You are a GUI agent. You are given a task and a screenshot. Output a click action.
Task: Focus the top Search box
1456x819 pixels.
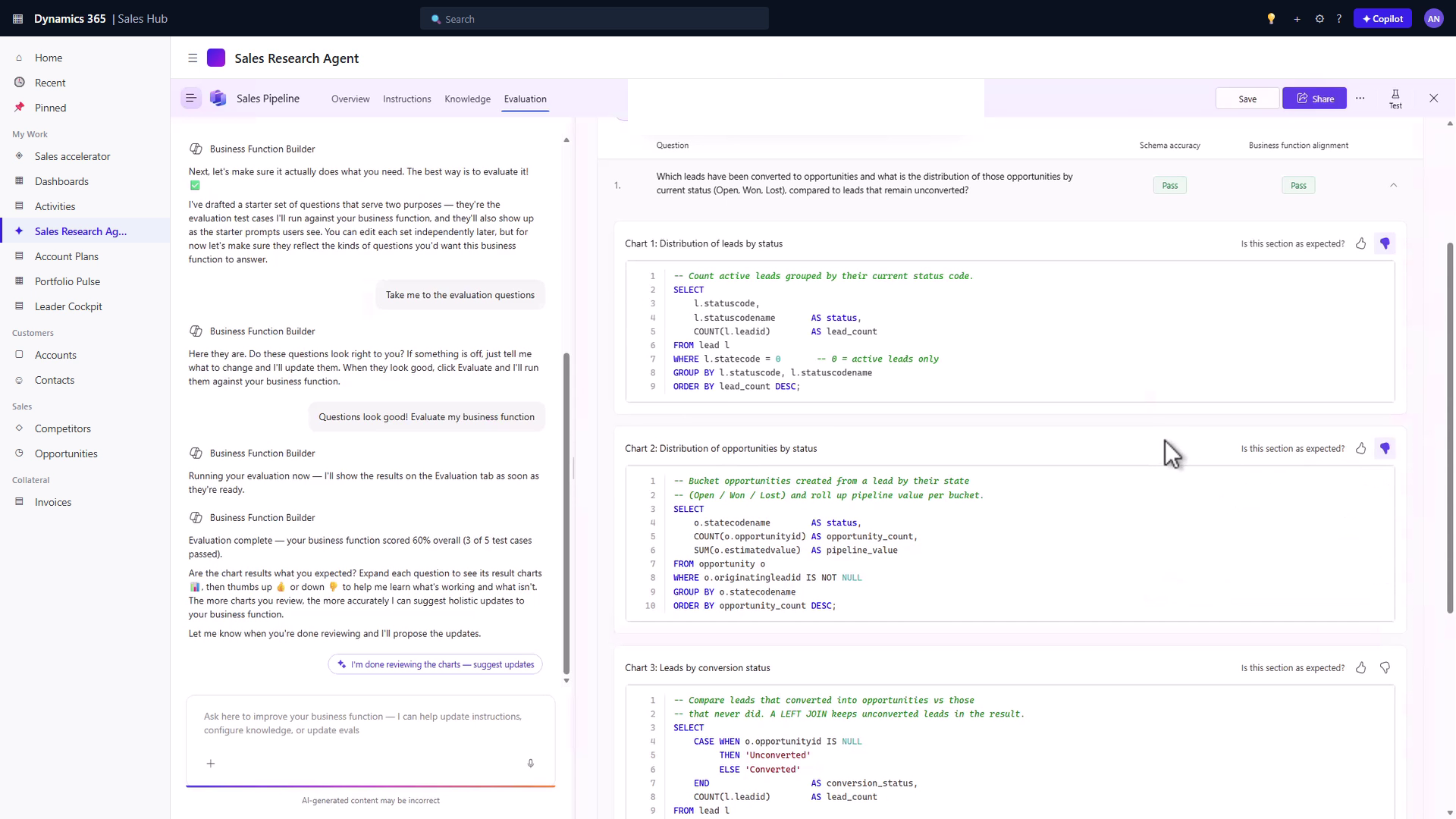[595, 19]
